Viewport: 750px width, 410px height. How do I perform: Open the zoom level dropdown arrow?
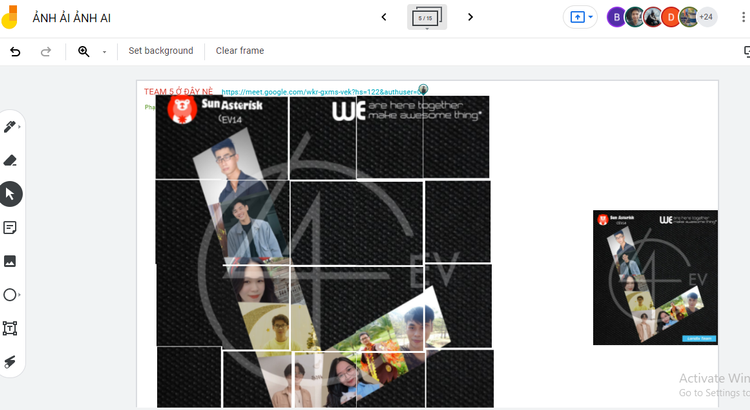104,52
